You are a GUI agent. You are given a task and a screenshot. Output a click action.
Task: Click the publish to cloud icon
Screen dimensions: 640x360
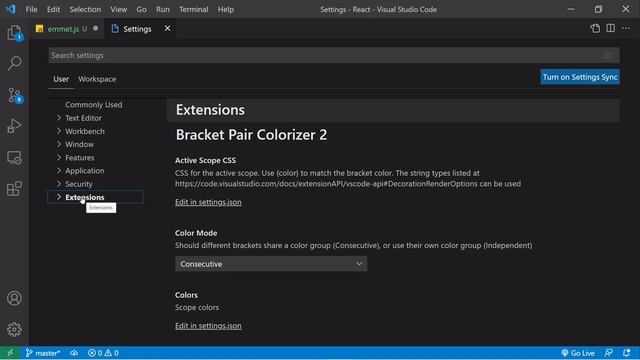(74, 353)
